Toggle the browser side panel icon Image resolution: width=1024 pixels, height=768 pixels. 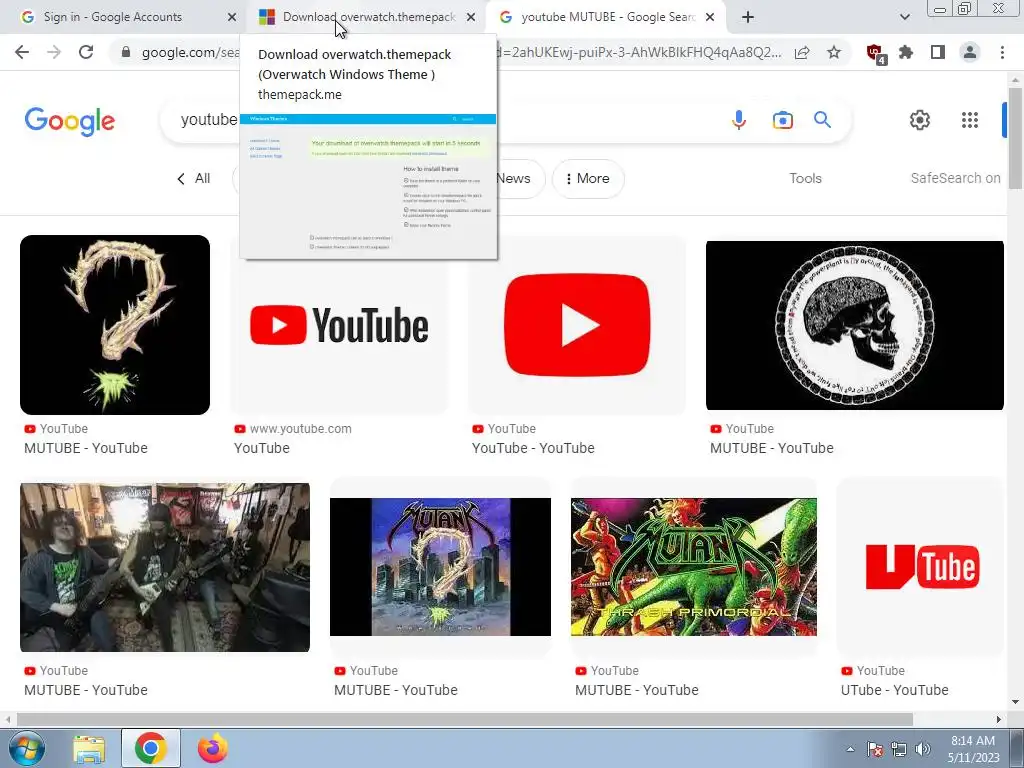tap(938, 52)
